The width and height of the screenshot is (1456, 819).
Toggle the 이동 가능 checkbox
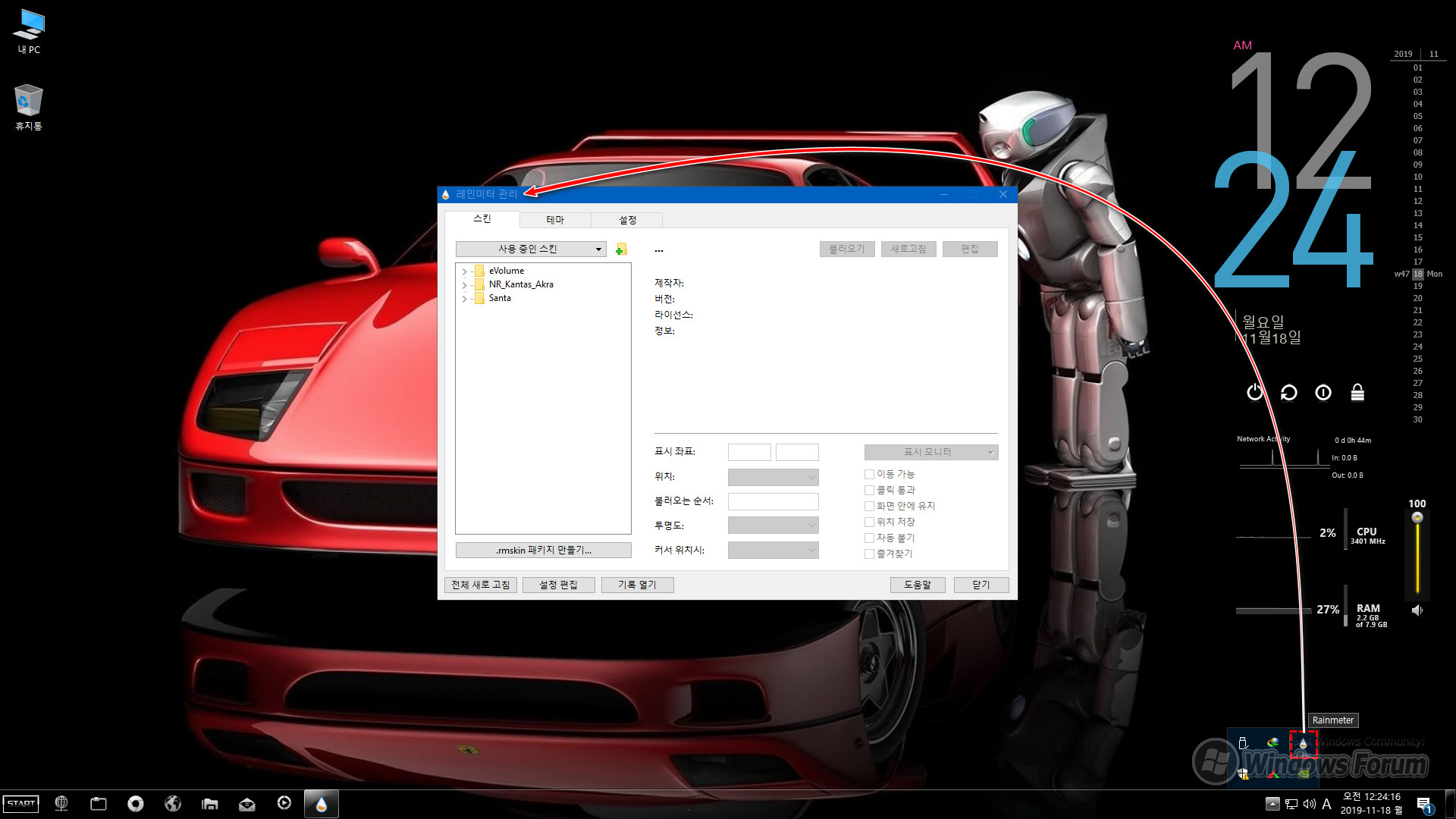(869, 474)
